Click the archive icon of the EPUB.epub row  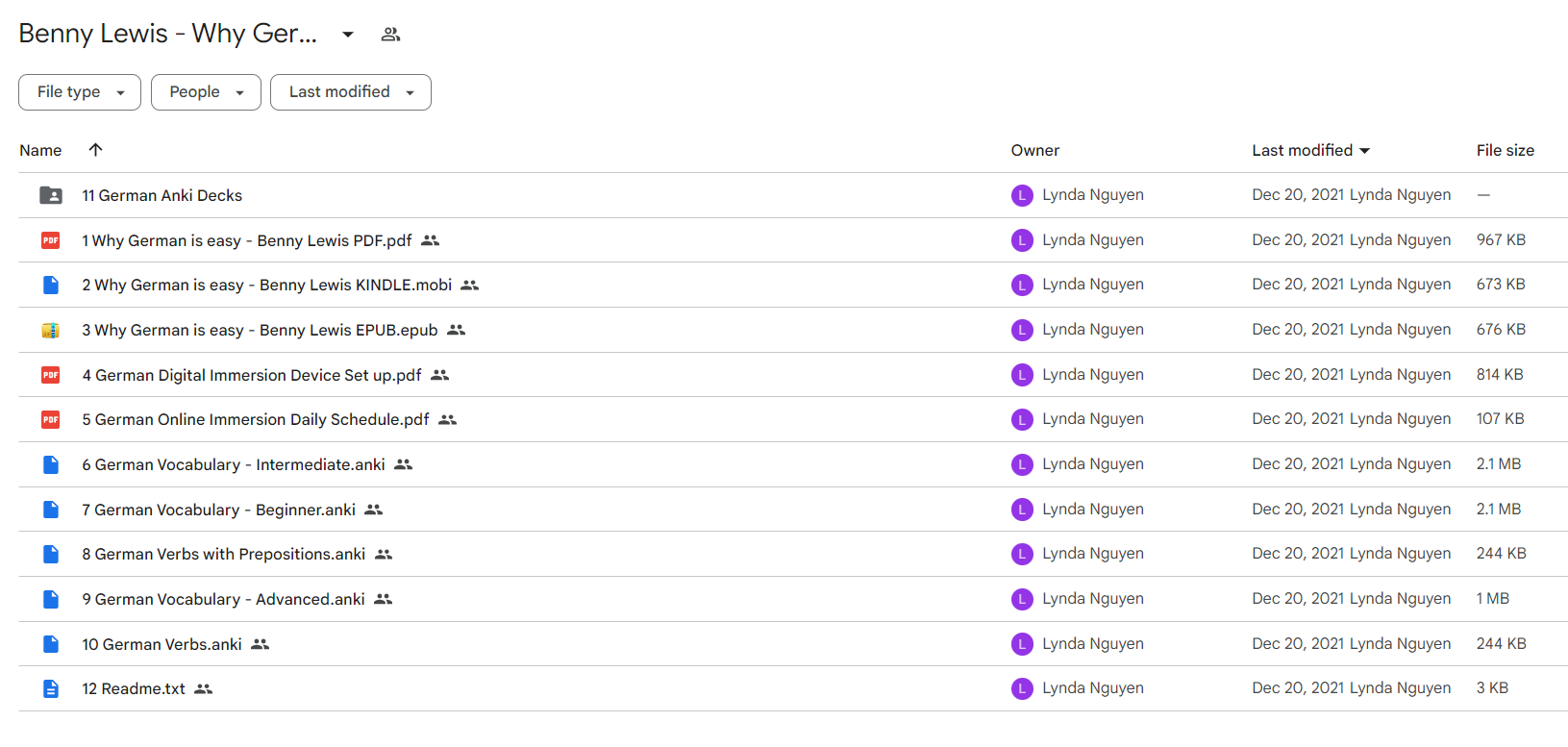(x=51, y=330)
